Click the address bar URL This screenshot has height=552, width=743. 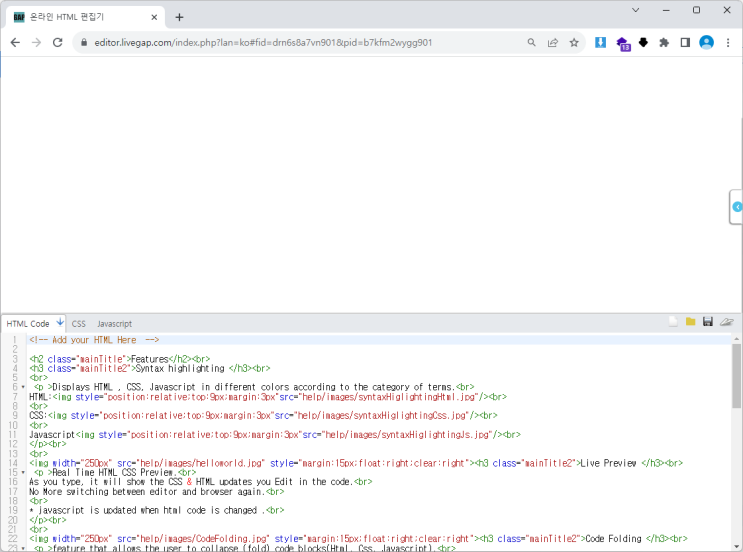(x=263, y=43)
